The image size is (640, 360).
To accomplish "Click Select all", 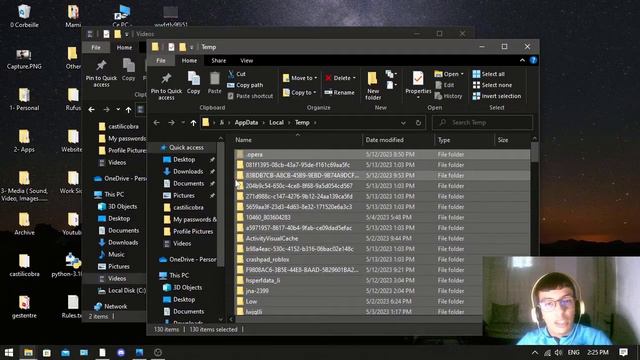I will [489, 74].
